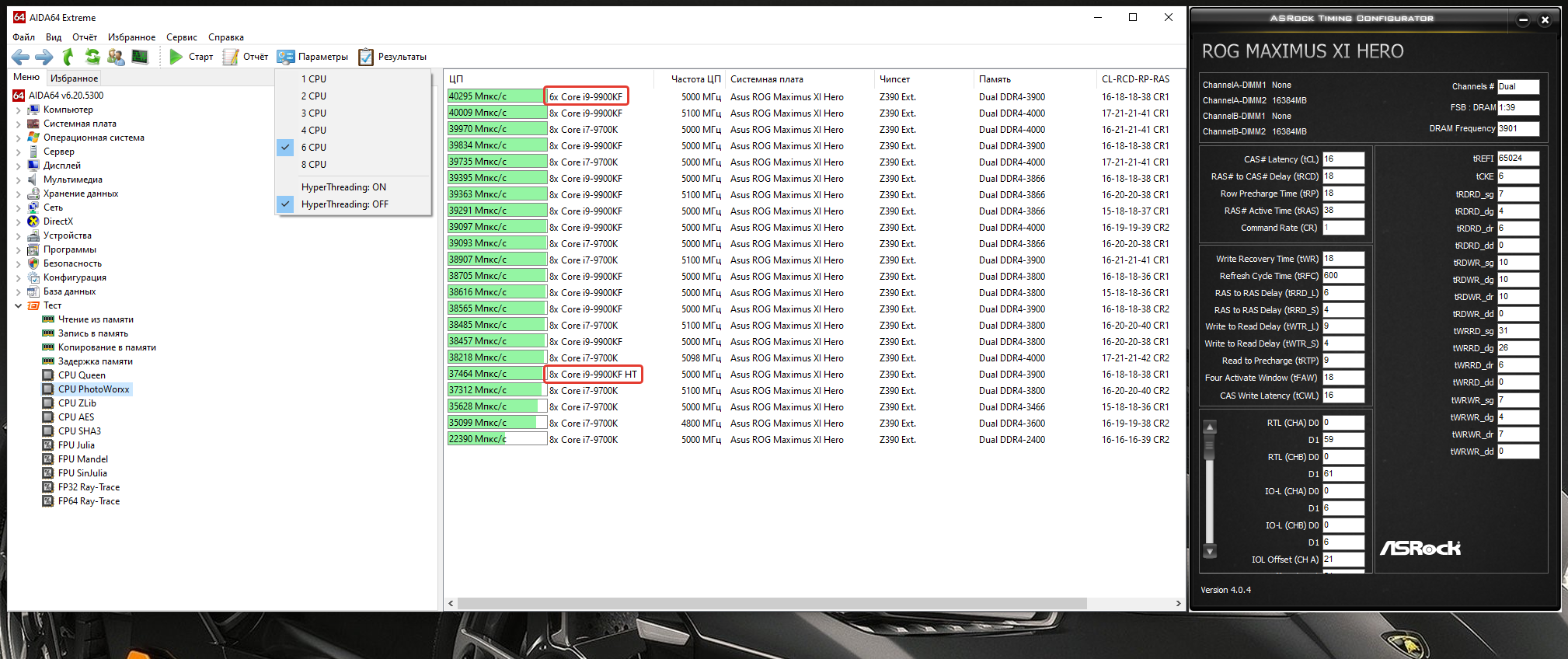The image size is (1568, 659).
Task: Choose 2 CPU in the popup
Action: click(354, 96)
